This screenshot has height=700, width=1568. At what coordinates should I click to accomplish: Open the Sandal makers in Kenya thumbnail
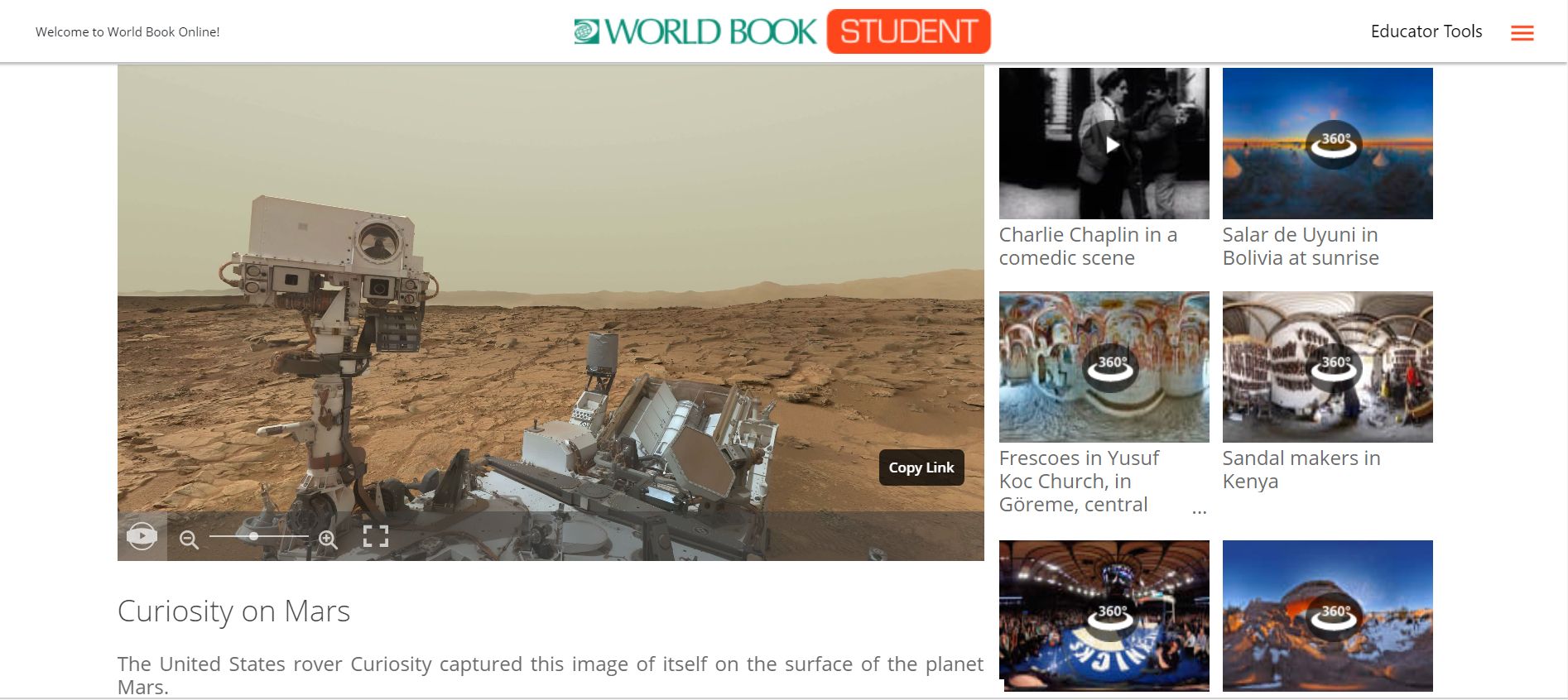(x=1327, y=367)
